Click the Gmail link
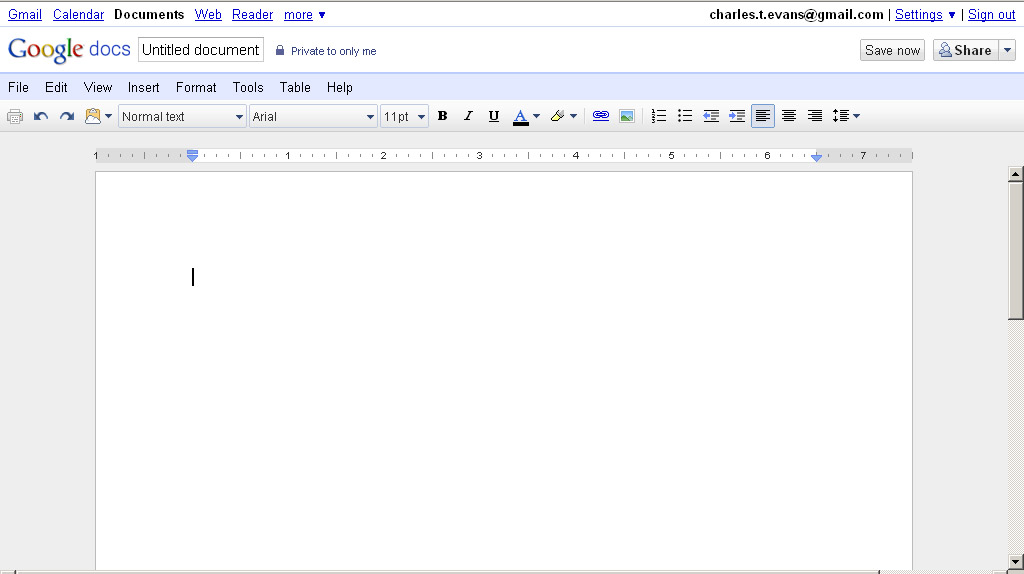Image resolution: width=1024 pixels, height=574 pixels. click(x=25, y=14)
